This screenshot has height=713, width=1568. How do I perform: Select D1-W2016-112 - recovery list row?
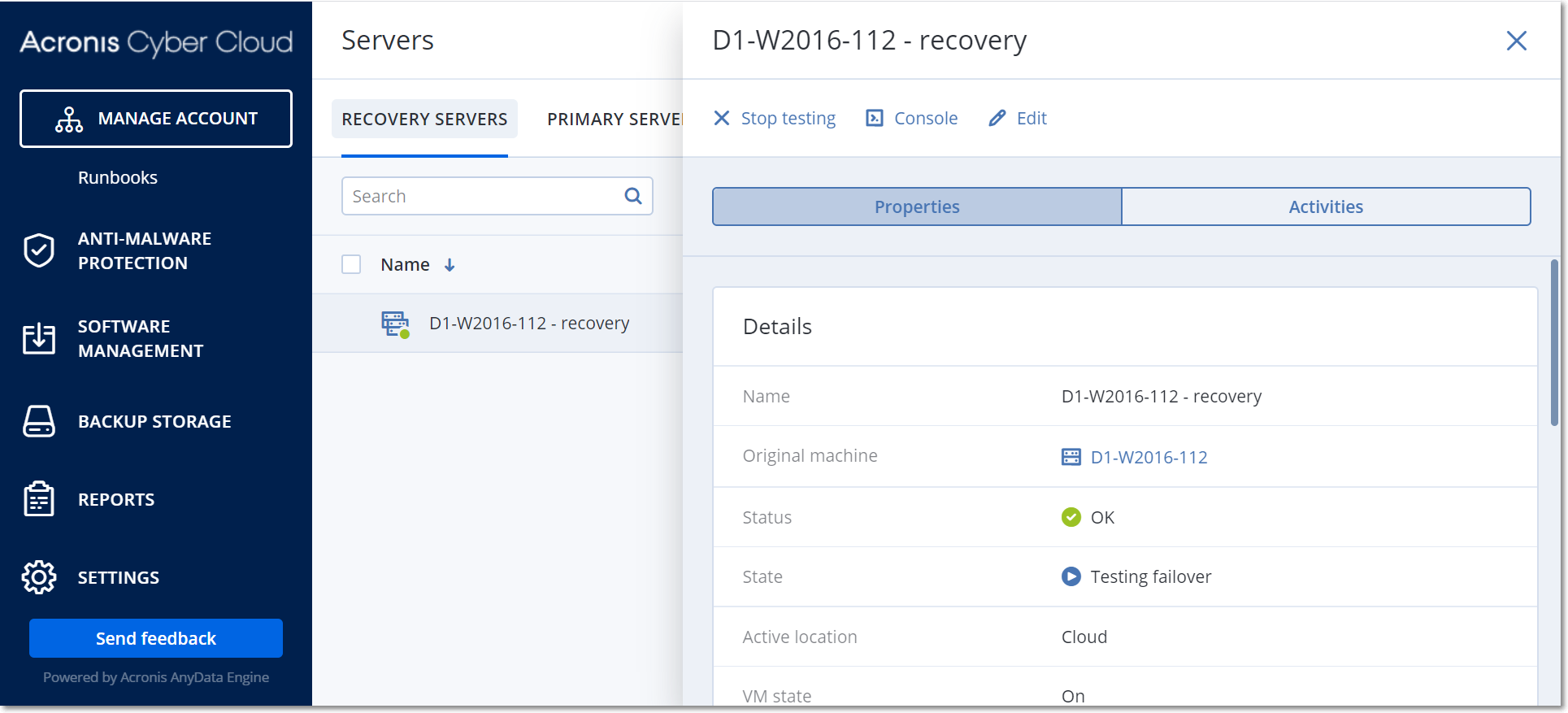tap(497, 323)
